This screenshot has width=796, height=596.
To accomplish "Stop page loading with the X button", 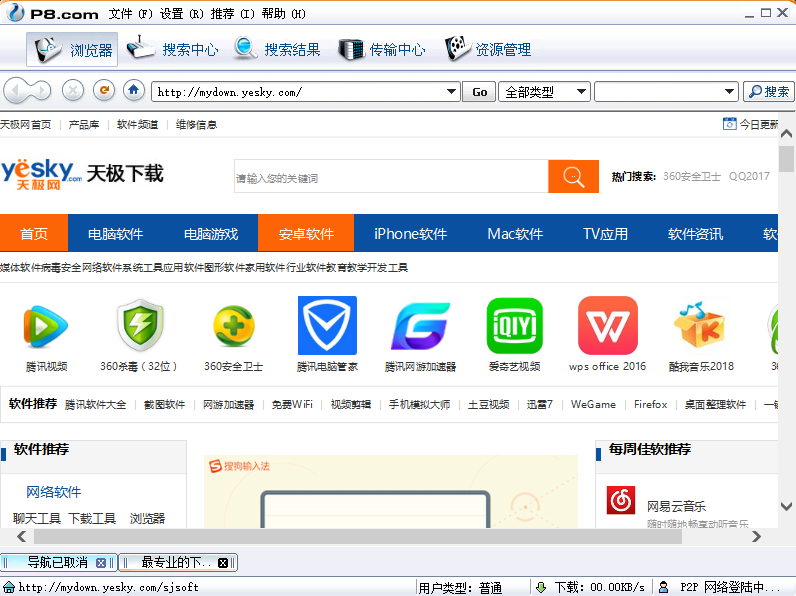I will coord(73,91).
